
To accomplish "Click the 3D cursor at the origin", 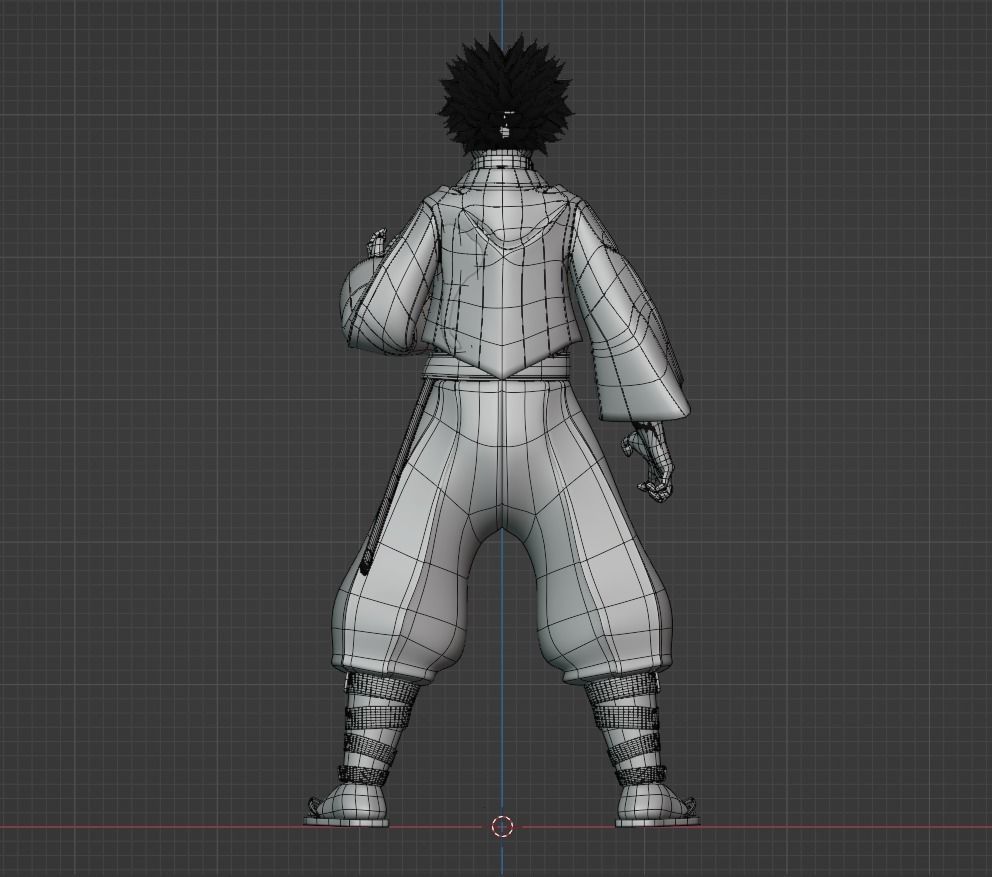I will (502, 826).
